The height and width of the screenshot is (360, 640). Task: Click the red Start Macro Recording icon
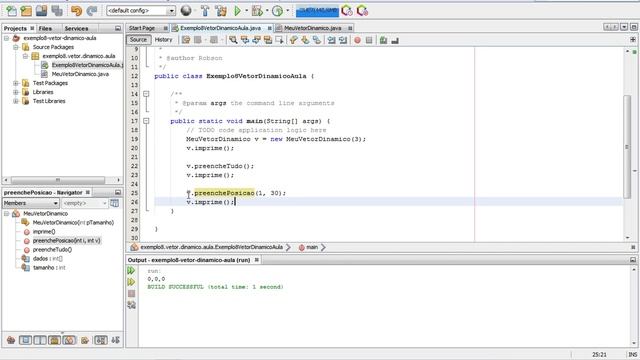tap(358, 40)
